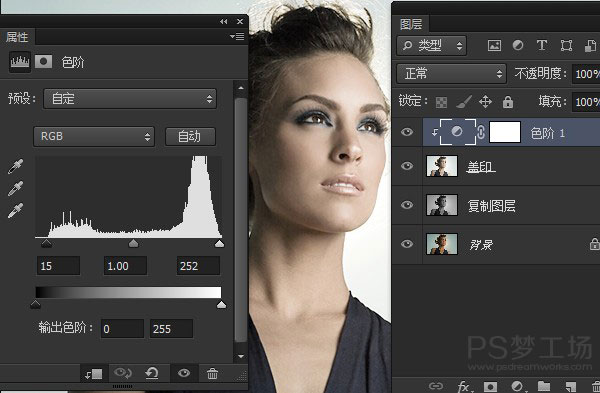Switch to the 属性 tab

[x=17, y=37]
